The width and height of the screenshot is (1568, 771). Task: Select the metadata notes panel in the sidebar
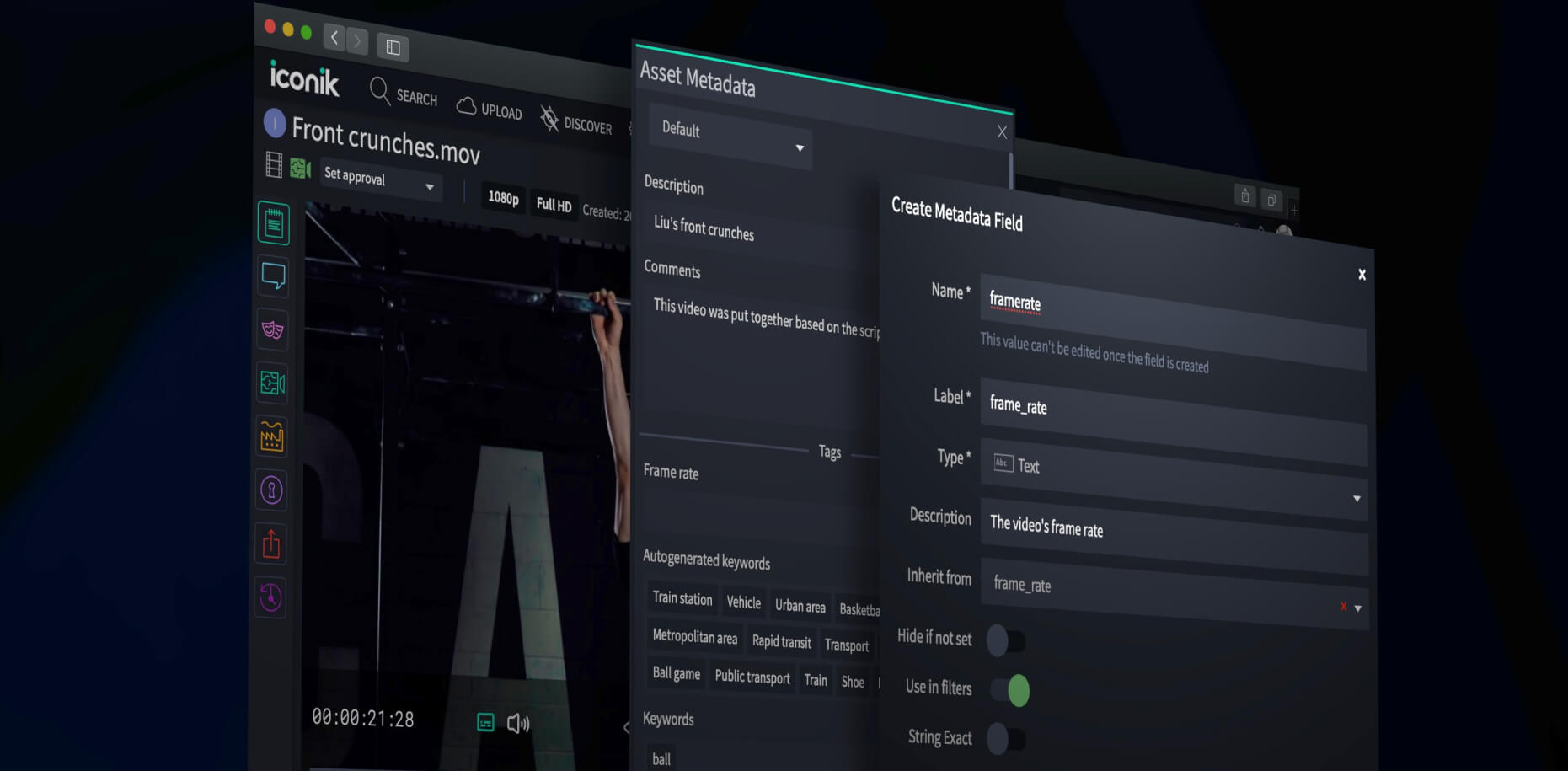pyautogui.click(x=271, y=223)
